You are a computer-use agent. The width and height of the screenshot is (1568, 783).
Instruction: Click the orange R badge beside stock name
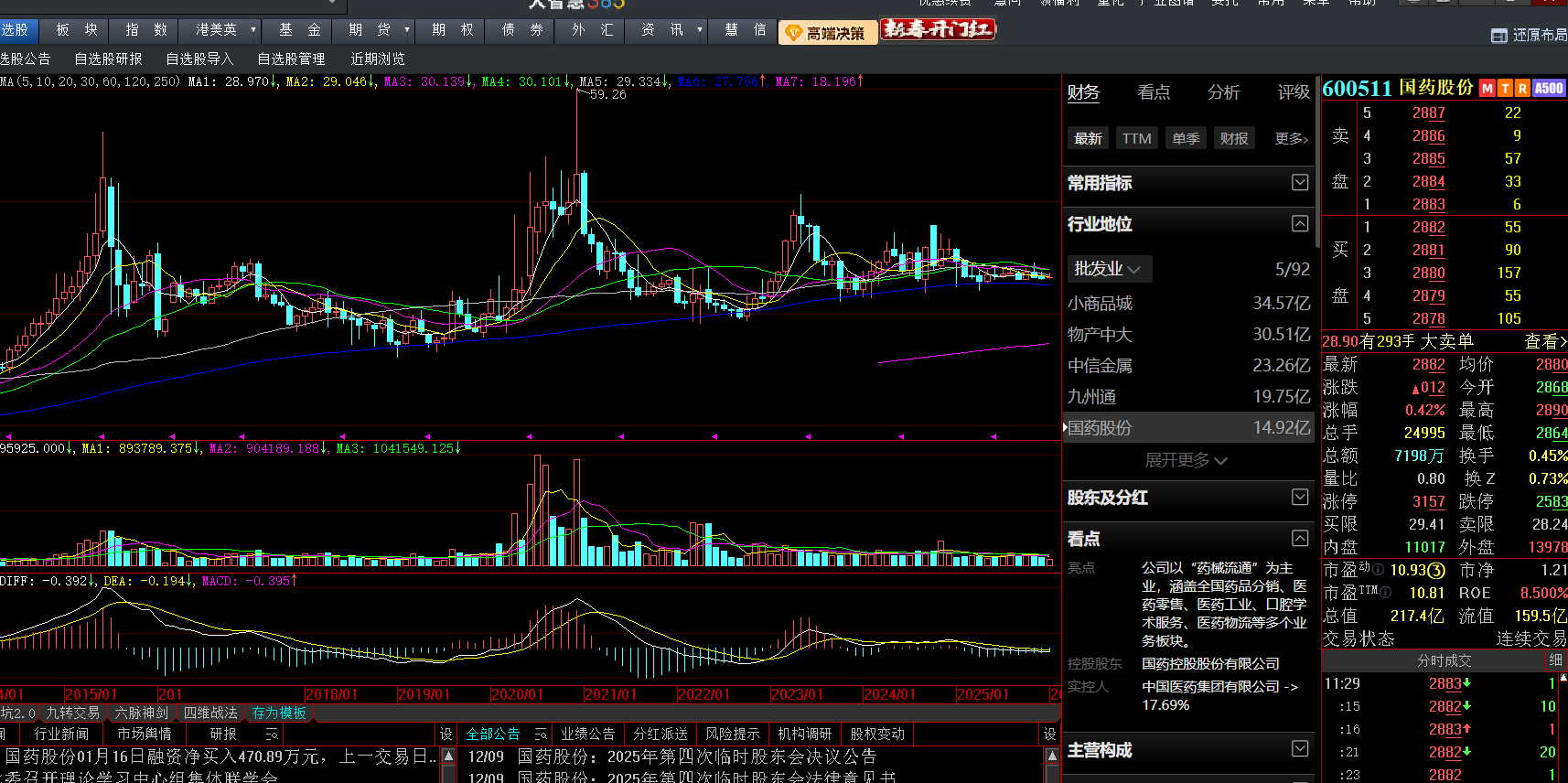point(1522,88)
